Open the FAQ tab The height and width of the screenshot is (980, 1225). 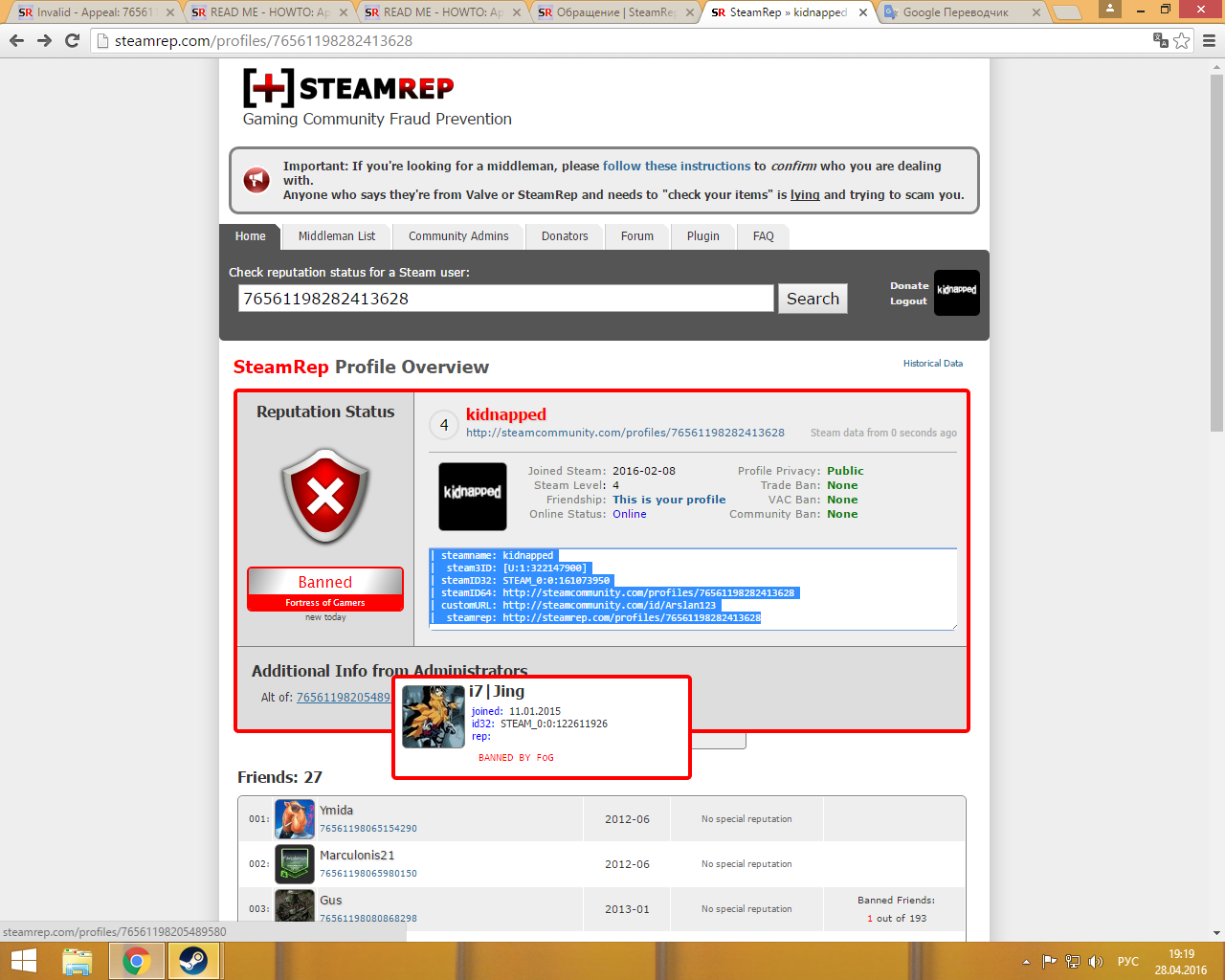pyautogui.click(x=763, y=236)
